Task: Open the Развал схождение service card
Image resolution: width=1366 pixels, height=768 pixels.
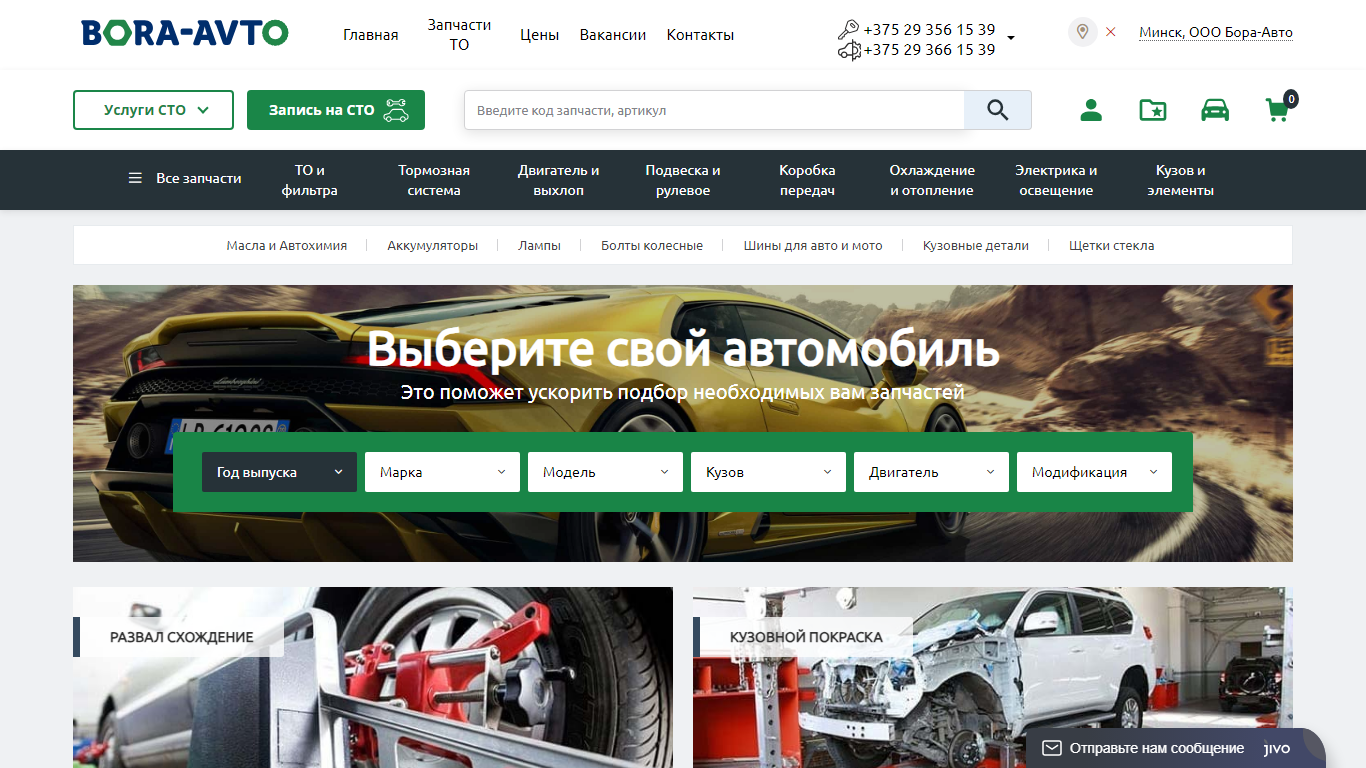Action: 373,677
